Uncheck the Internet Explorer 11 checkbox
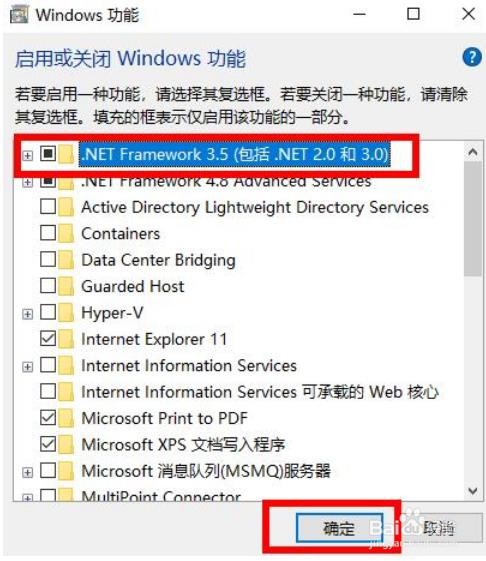The height and width of the screenshot is (561, 486). [48, 338]
